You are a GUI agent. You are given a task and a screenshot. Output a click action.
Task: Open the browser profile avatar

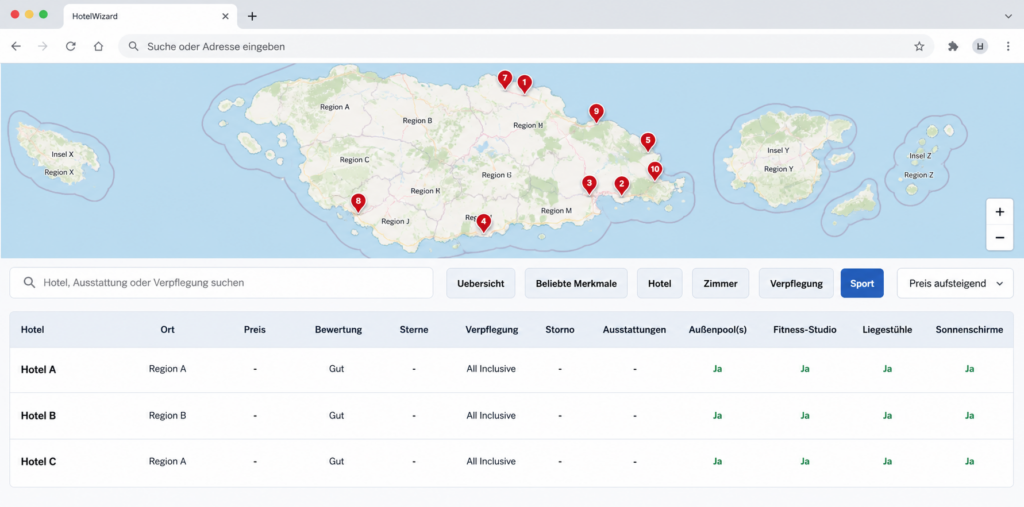pyautogui.click(x=980, y=46)
